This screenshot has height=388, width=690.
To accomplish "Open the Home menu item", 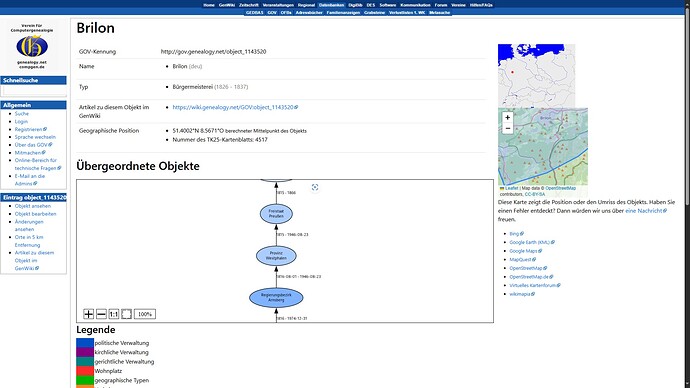I will pyautogui.click(x=209, y=5).
